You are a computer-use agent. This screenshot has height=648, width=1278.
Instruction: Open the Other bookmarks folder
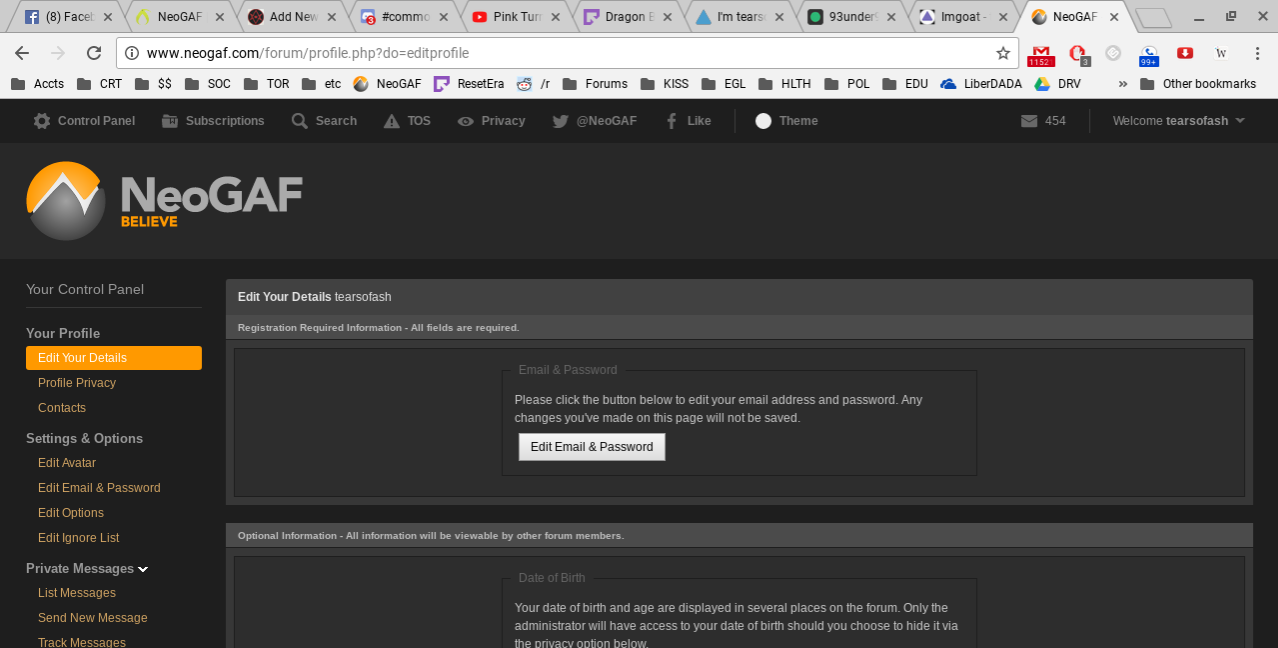pyautogui.click(x=1198, y=84)
